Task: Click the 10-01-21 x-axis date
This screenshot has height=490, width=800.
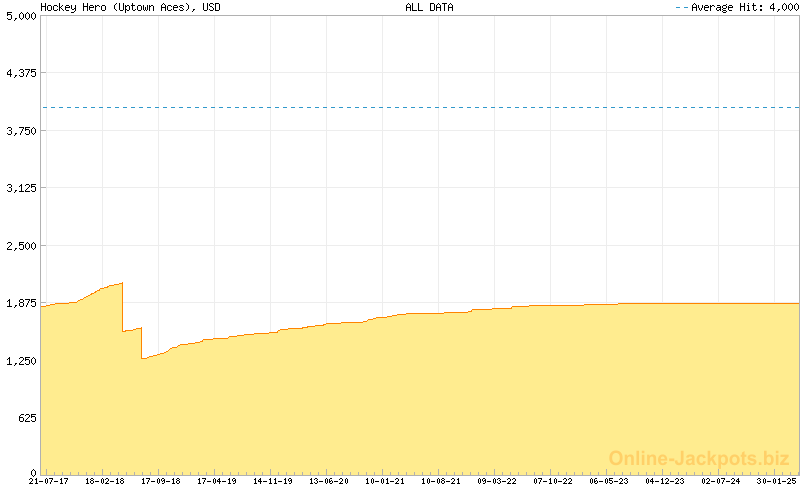Action: [x=385, y=481]
